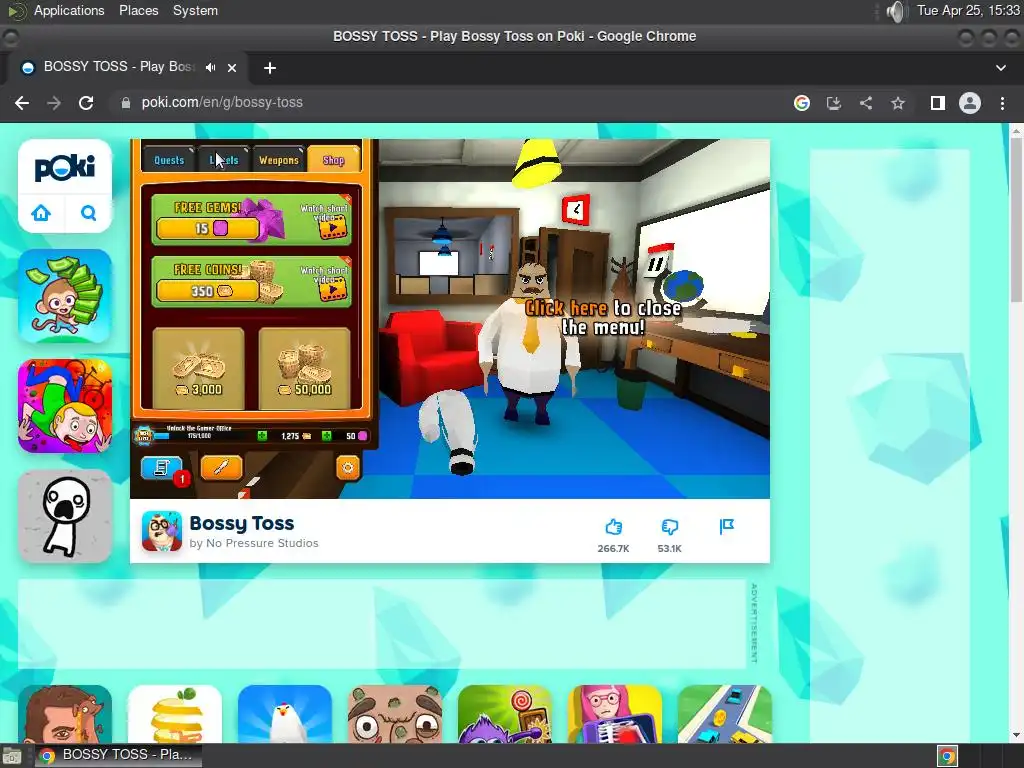
Task: Expand the tab search dropdown
Action: coord(1000,68)
